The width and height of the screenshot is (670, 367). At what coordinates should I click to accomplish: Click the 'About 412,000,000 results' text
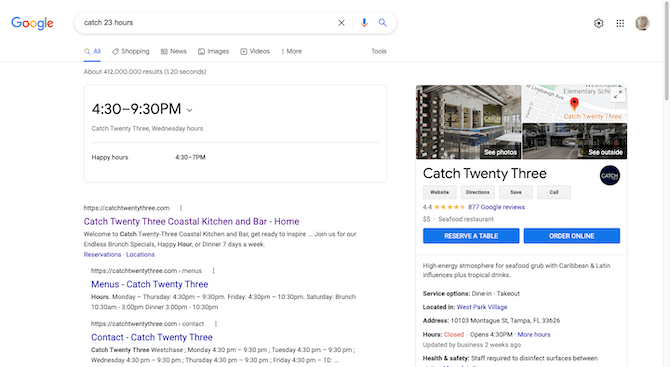click(145, 72)
